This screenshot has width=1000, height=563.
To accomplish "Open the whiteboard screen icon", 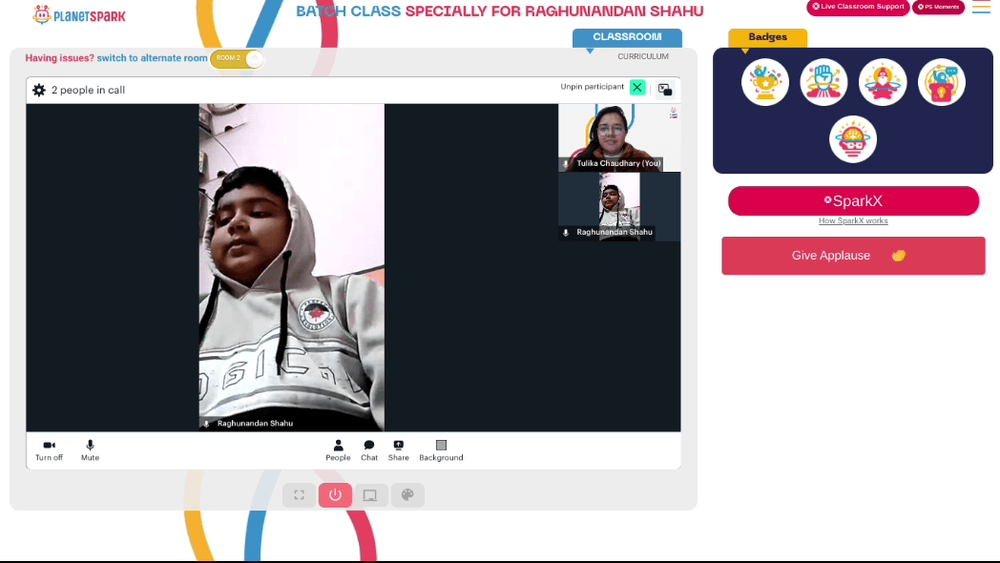I will point(370,495).
